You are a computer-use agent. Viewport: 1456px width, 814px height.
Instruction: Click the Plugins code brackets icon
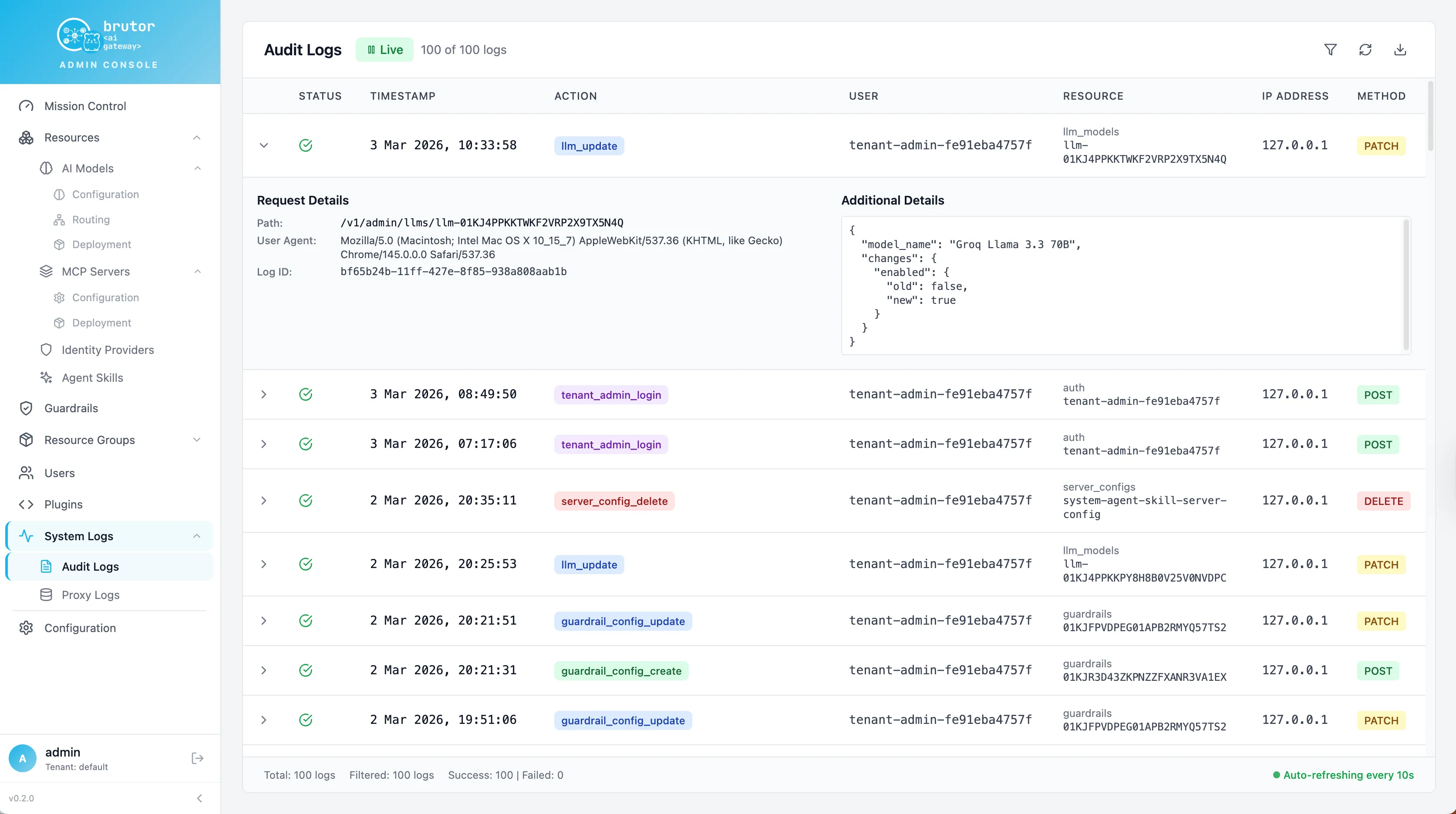26,505
